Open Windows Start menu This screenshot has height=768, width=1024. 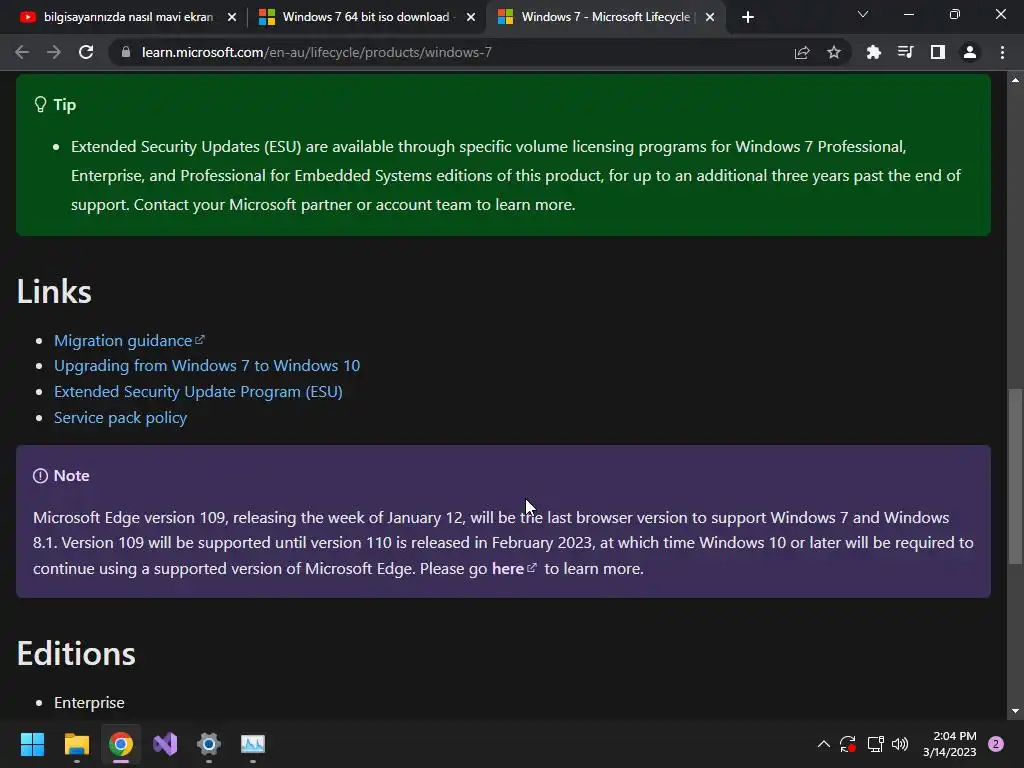[x=32, y=744]
